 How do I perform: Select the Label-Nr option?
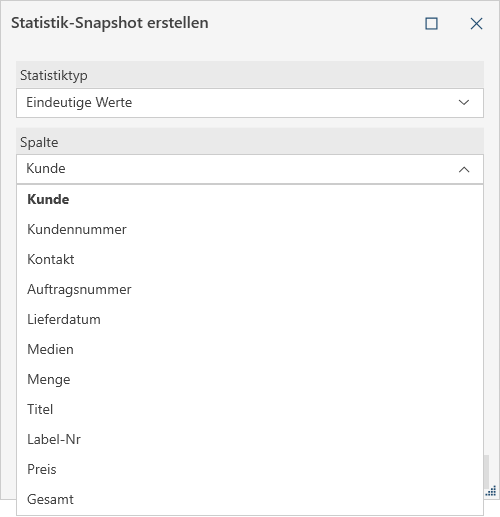[250, 439]
